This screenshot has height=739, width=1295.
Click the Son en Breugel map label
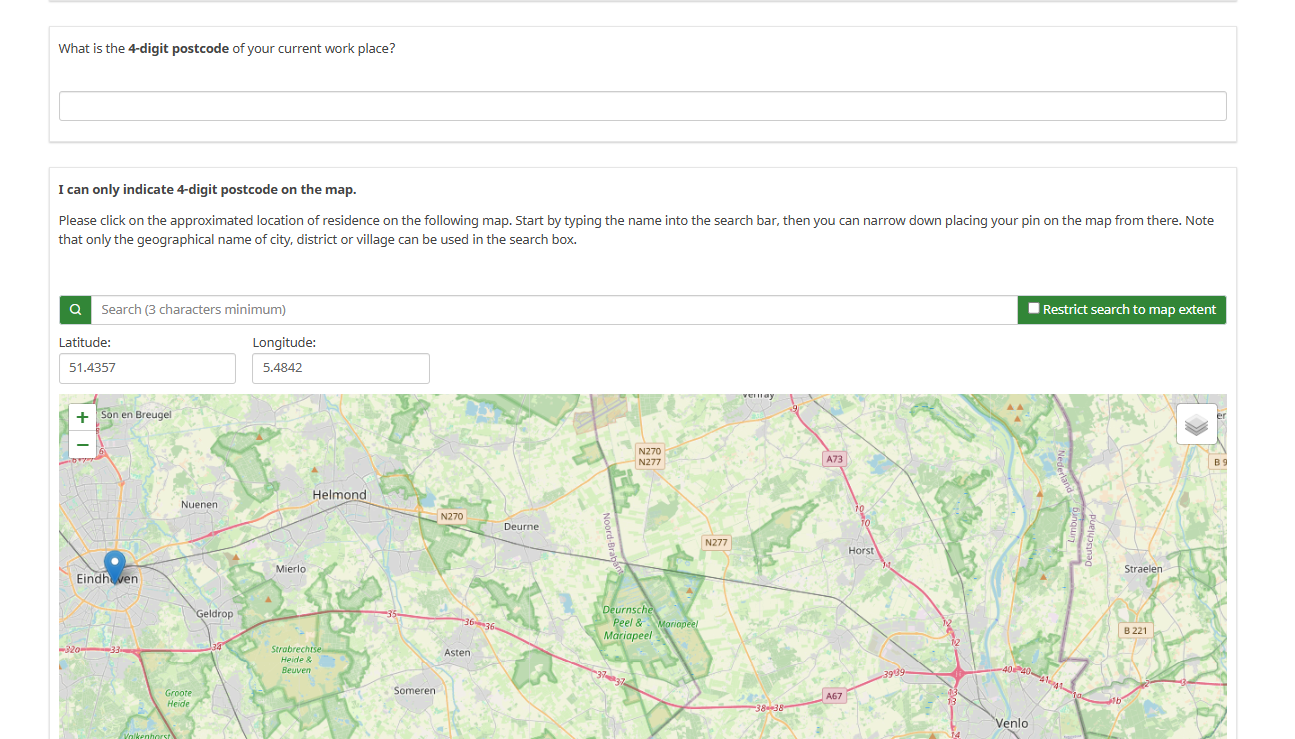click(136, 414)
